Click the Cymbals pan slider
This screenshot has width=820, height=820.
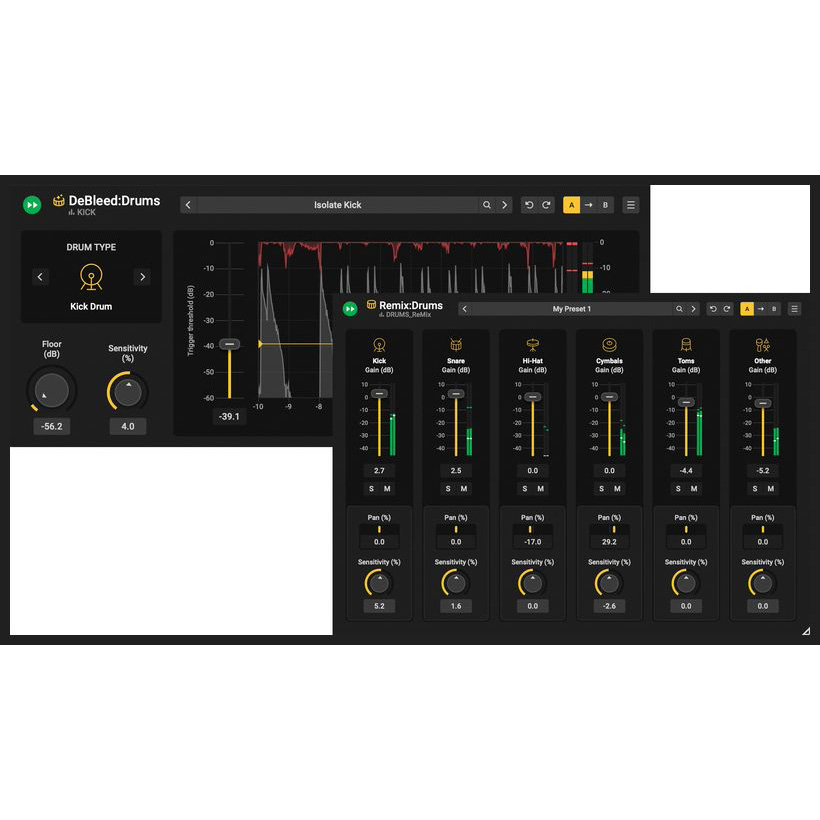click(609, 529)
